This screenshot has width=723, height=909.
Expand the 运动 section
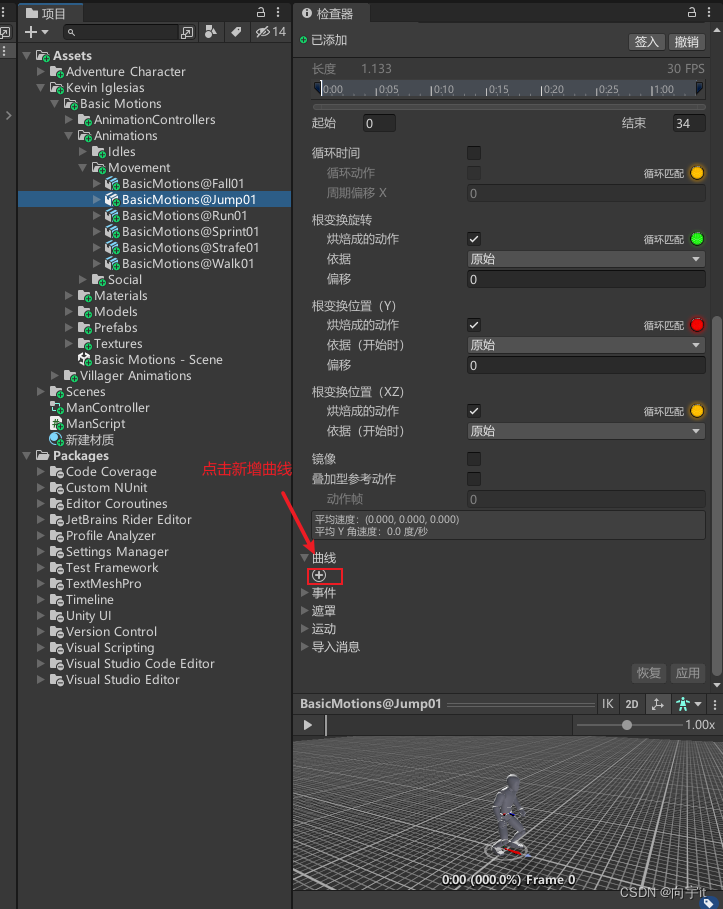[304, 629]
